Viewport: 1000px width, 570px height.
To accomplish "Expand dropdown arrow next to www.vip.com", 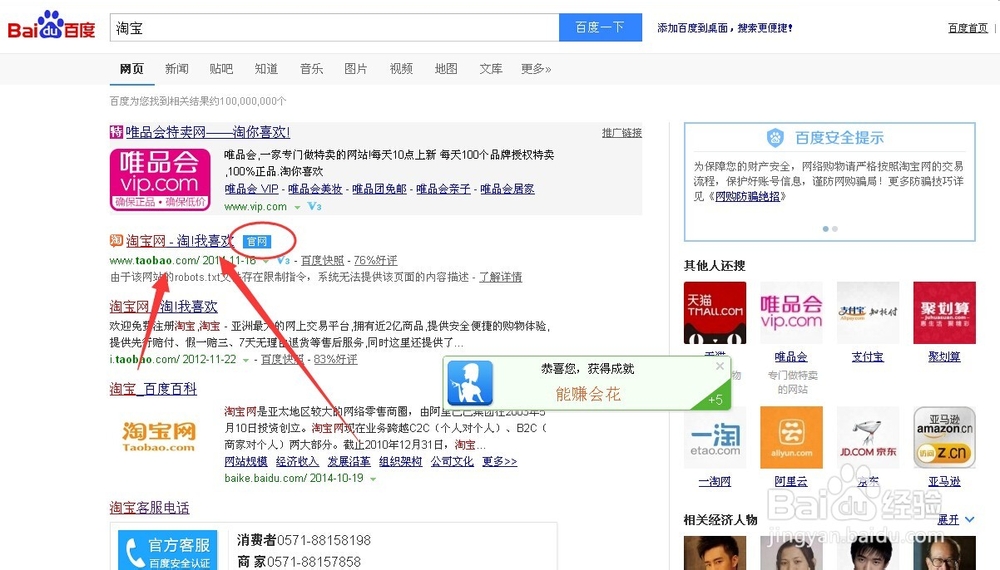I will (x=297, y=207).
